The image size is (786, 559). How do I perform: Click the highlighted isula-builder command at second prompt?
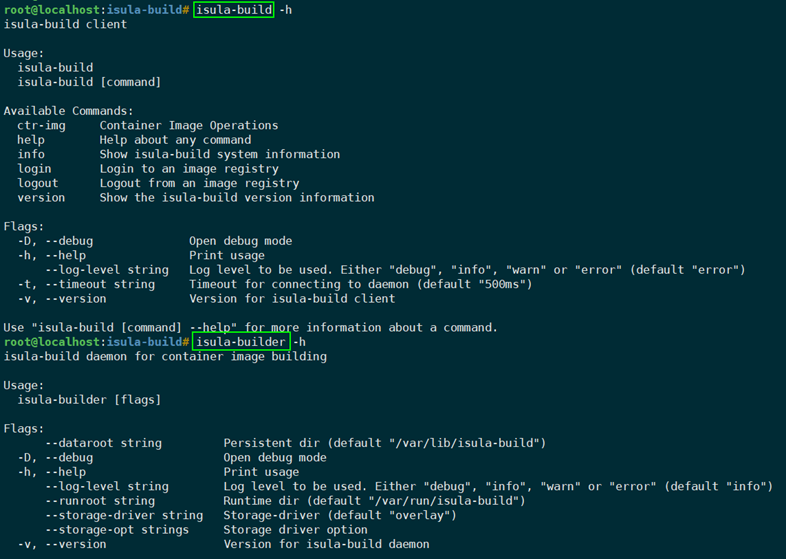click(x=240, y=342)
